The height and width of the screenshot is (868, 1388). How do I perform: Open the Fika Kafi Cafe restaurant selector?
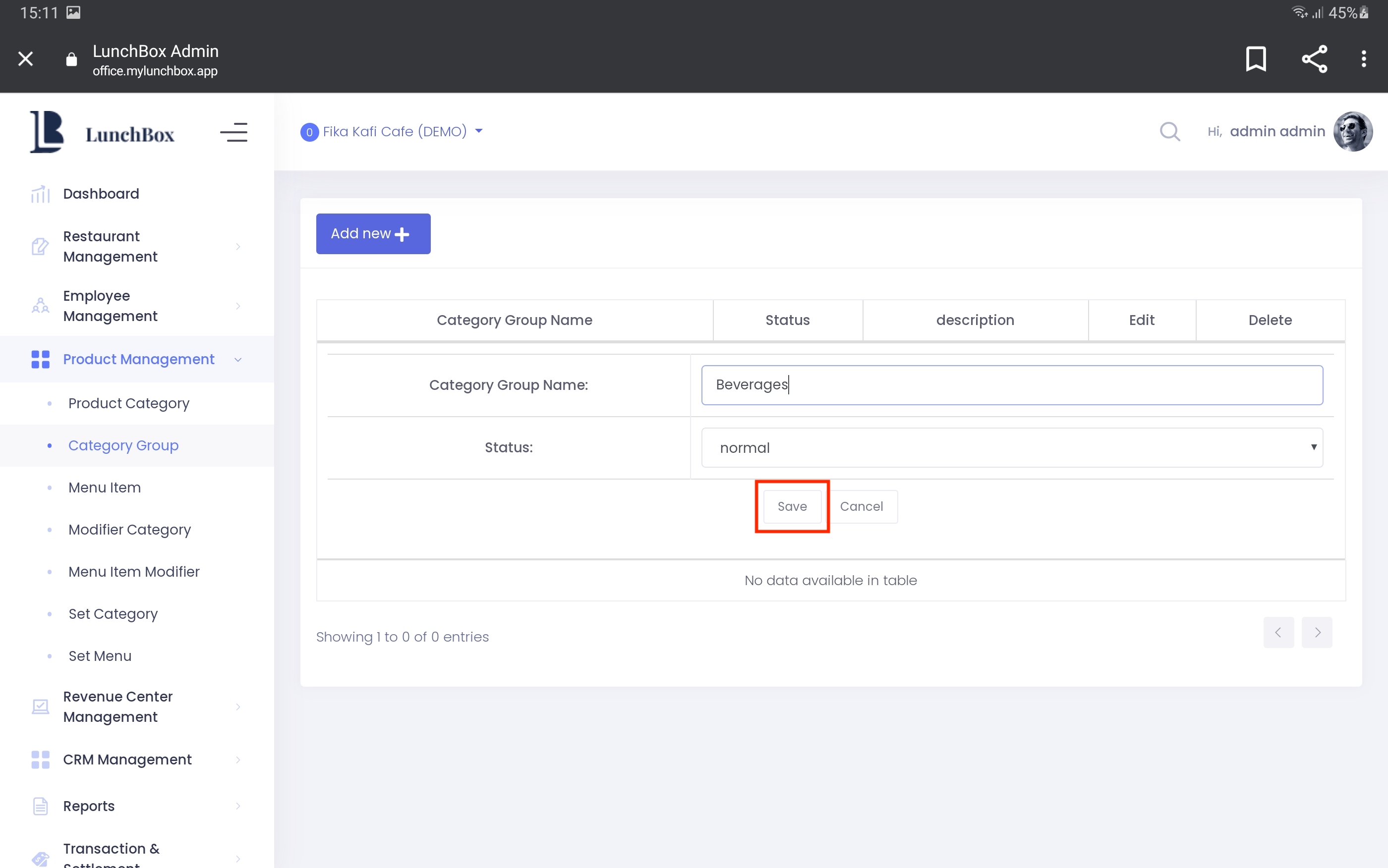click(x=392, y=131)
